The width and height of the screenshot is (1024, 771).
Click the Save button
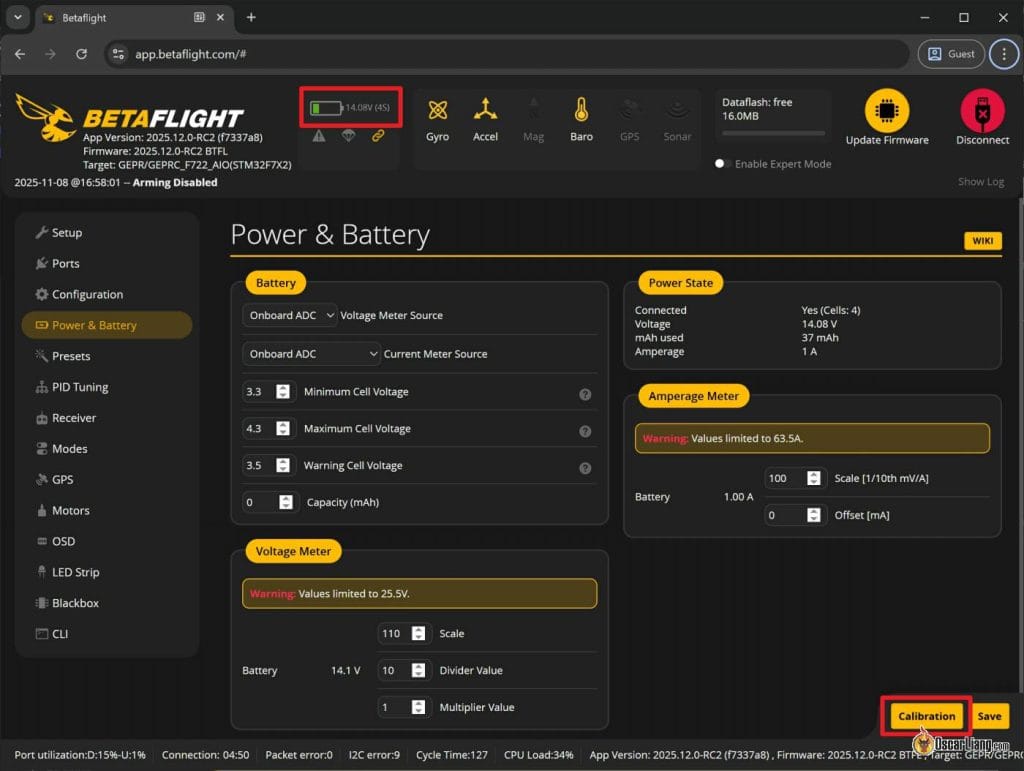989,716
